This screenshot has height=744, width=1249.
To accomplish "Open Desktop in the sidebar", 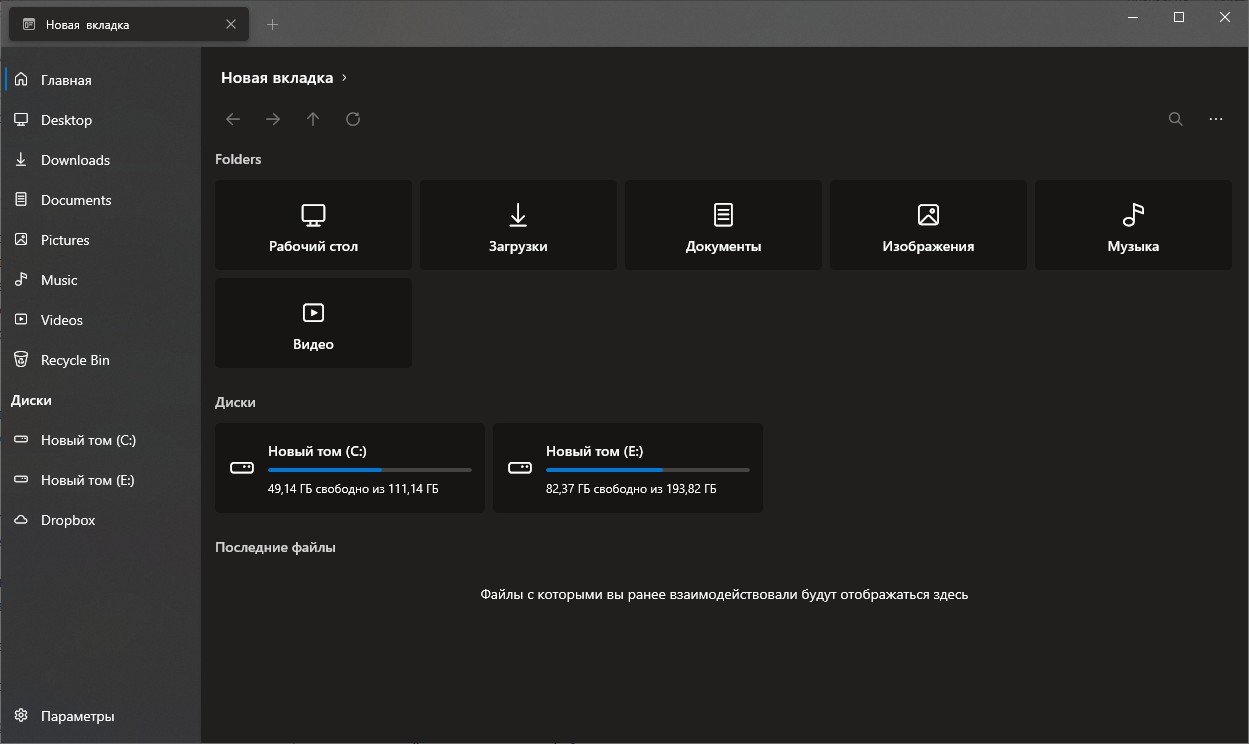I will pyautogui.click(x=100, y=120).
